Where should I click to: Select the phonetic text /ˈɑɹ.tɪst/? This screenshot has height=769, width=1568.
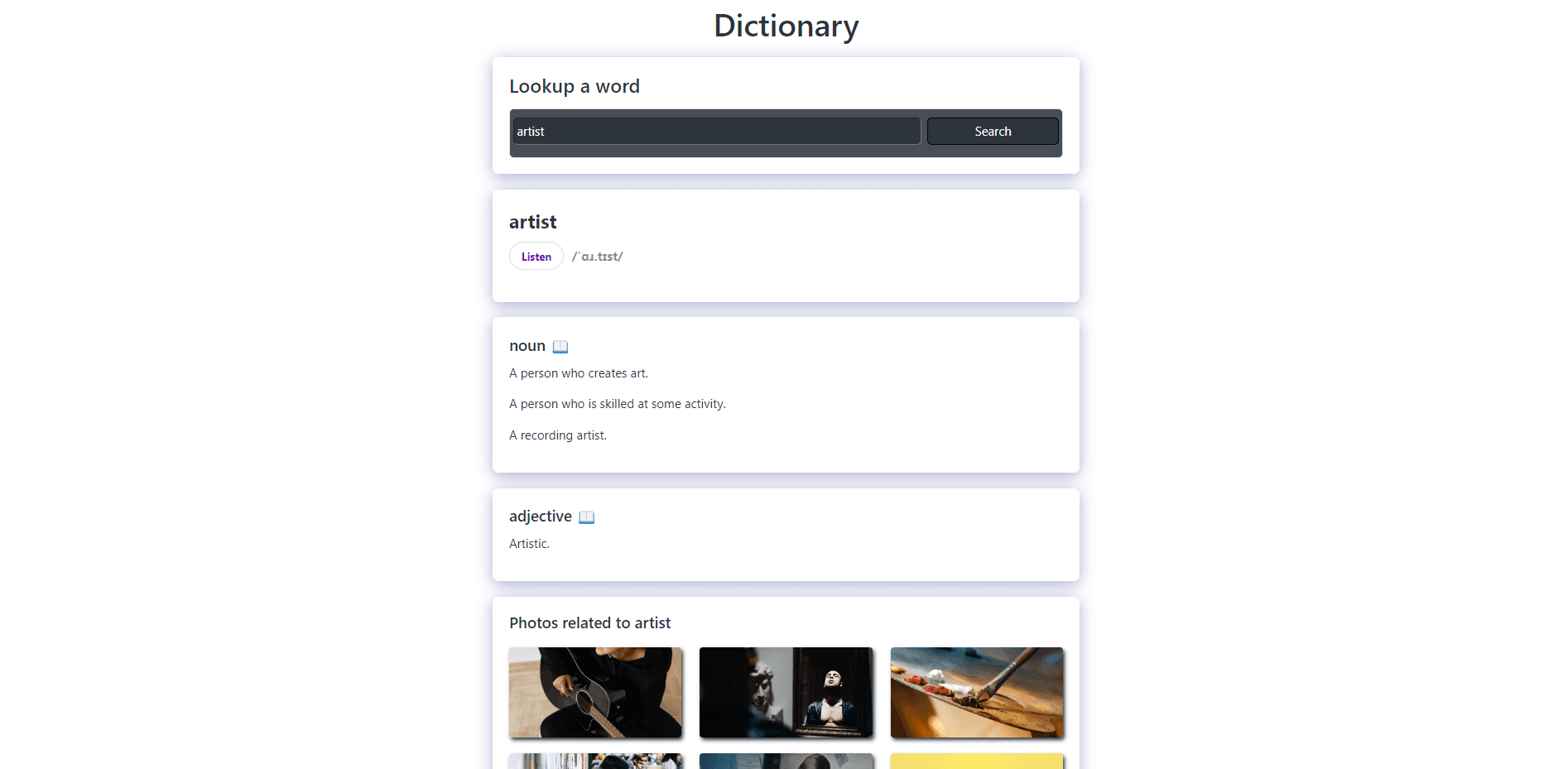coord(598,257)
